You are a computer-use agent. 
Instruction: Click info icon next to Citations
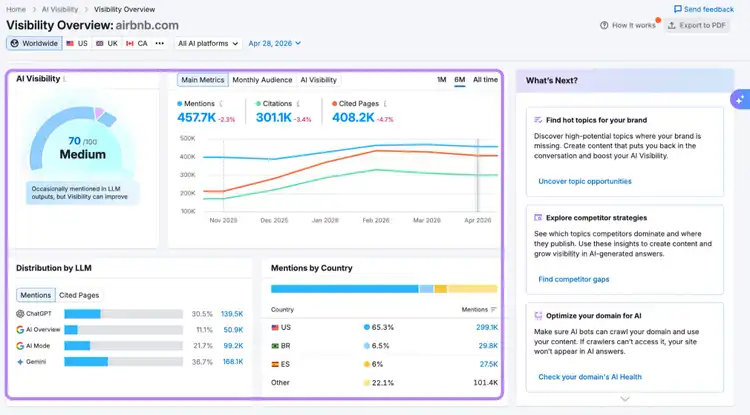(298, 103)
